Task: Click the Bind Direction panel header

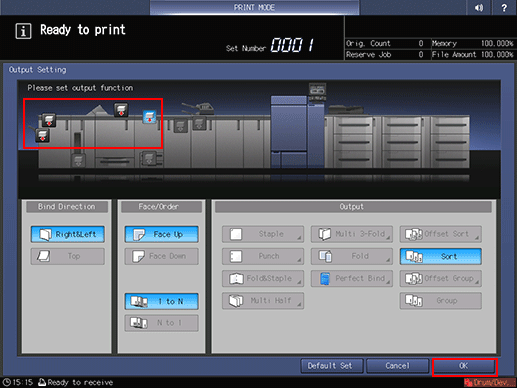Action: 67,207
